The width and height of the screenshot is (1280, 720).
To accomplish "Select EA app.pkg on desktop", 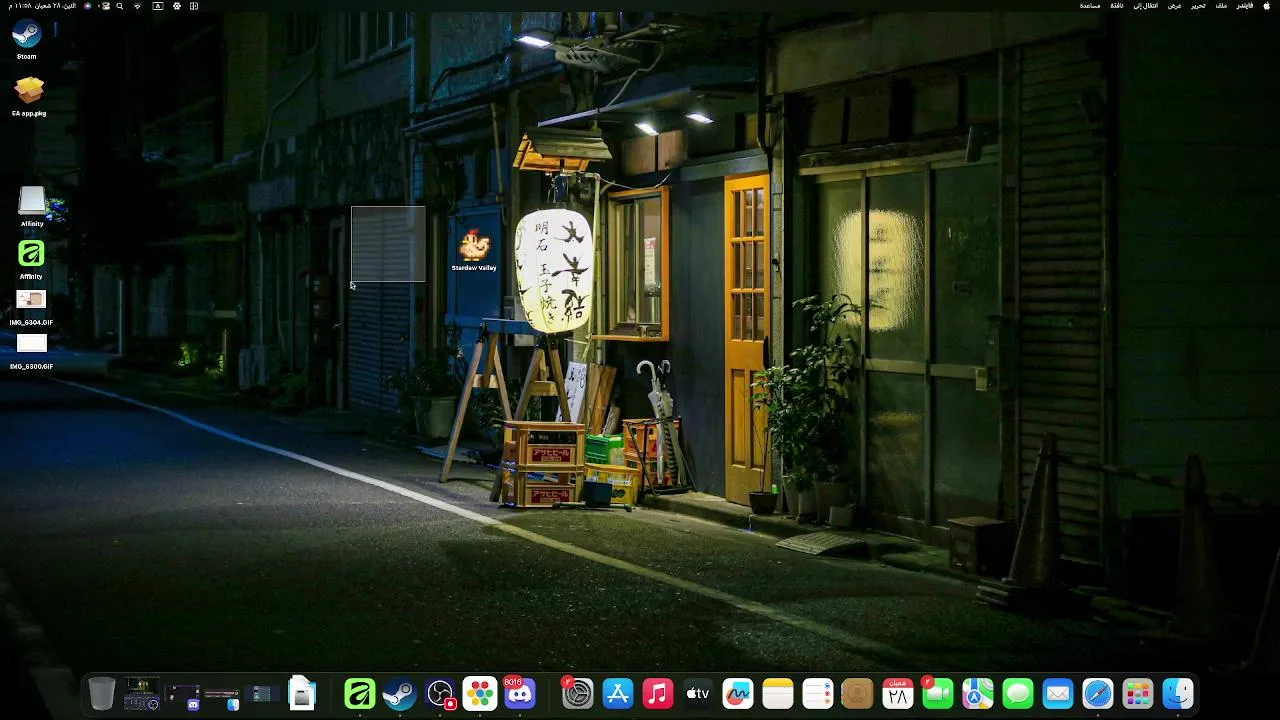I will (29, 91).
